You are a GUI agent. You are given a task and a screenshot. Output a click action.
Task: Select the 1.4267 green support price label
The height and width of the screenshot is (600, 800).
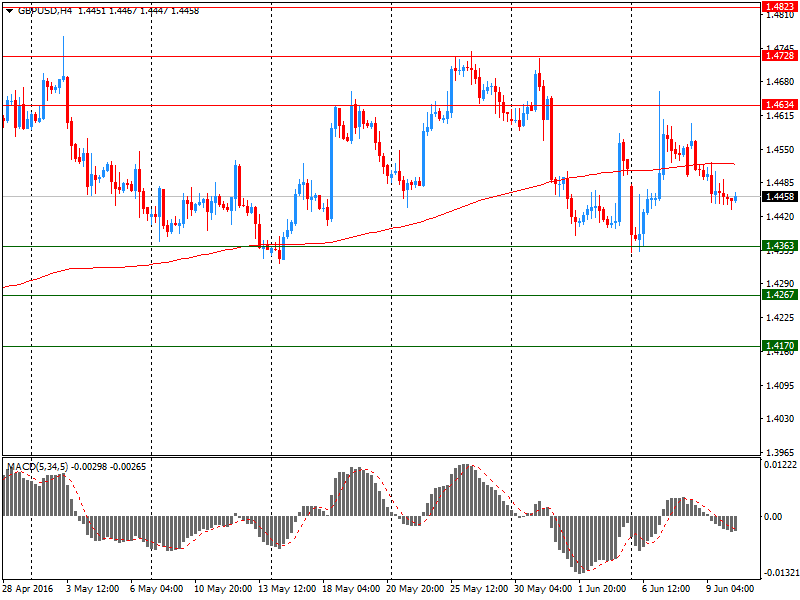[780, 294]
